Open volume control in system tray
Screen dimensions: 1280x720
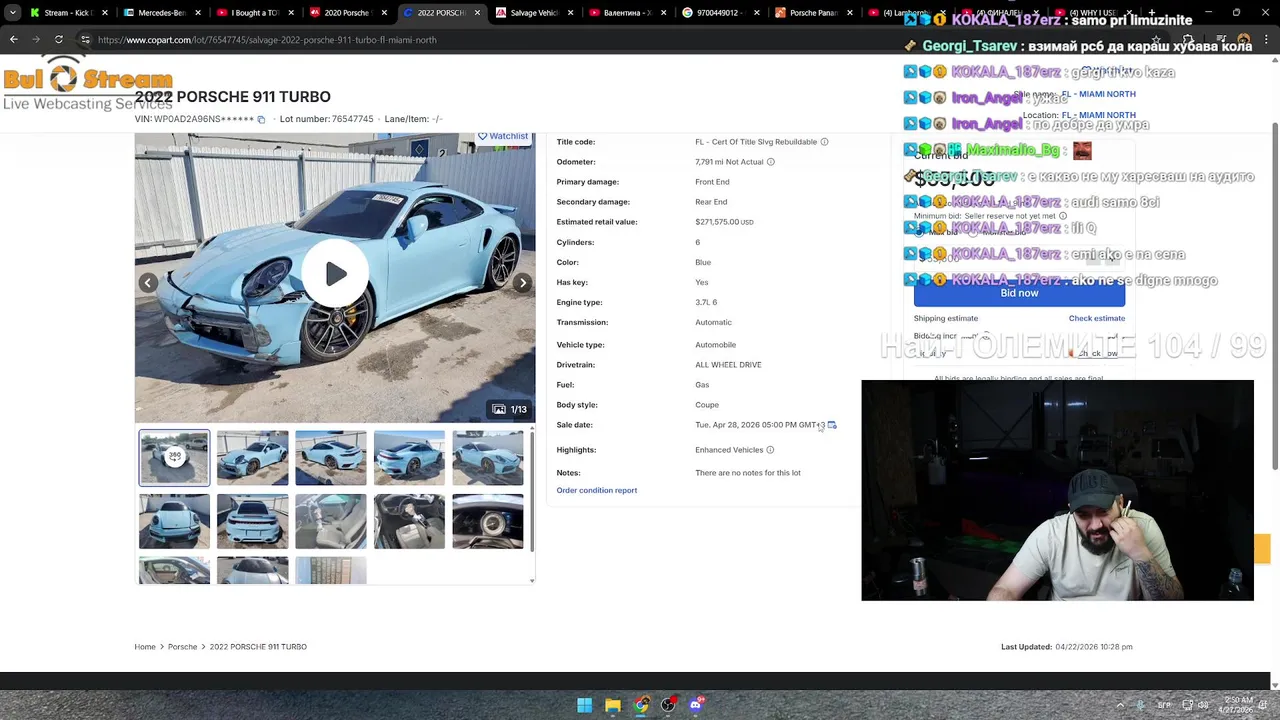pos(1203,705)
